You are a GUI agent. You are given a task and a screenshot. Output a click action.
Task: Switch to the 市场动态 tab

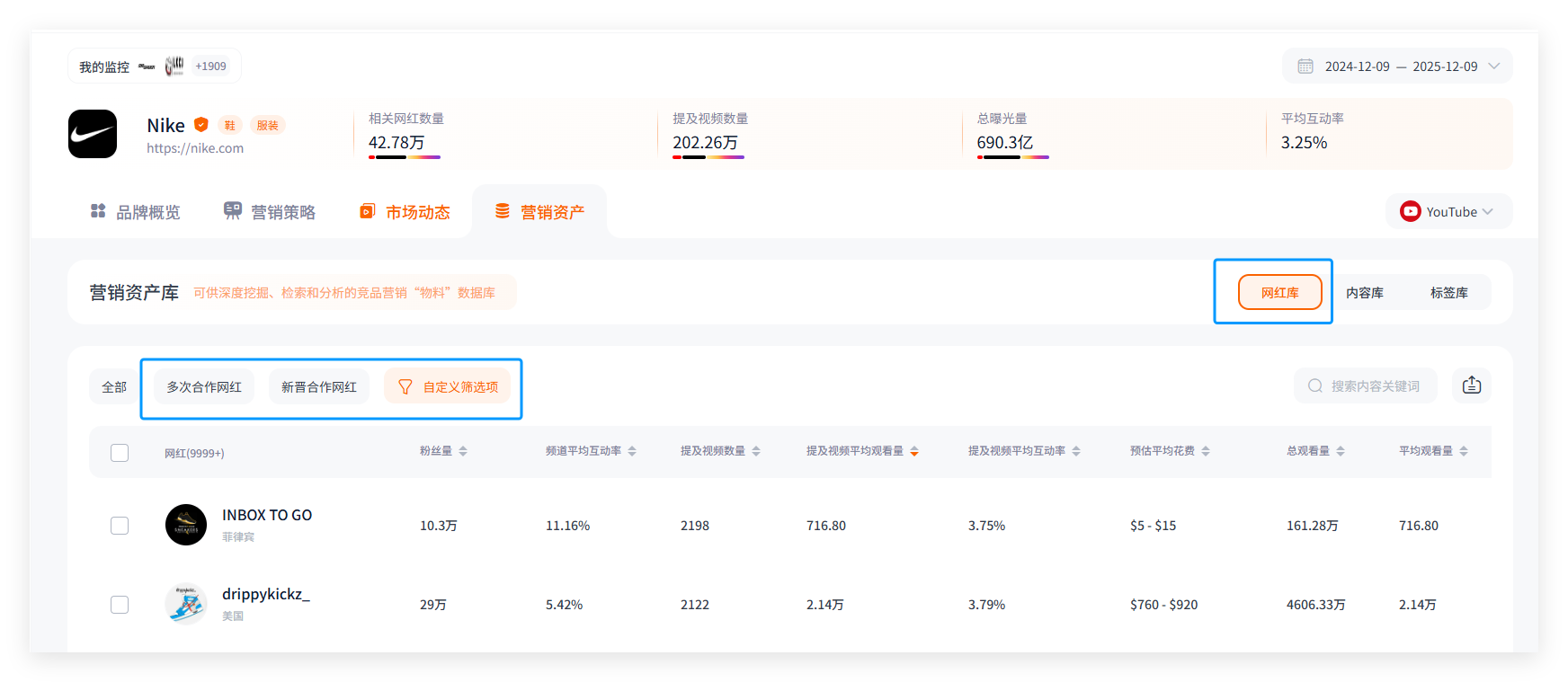click(405, 212)
